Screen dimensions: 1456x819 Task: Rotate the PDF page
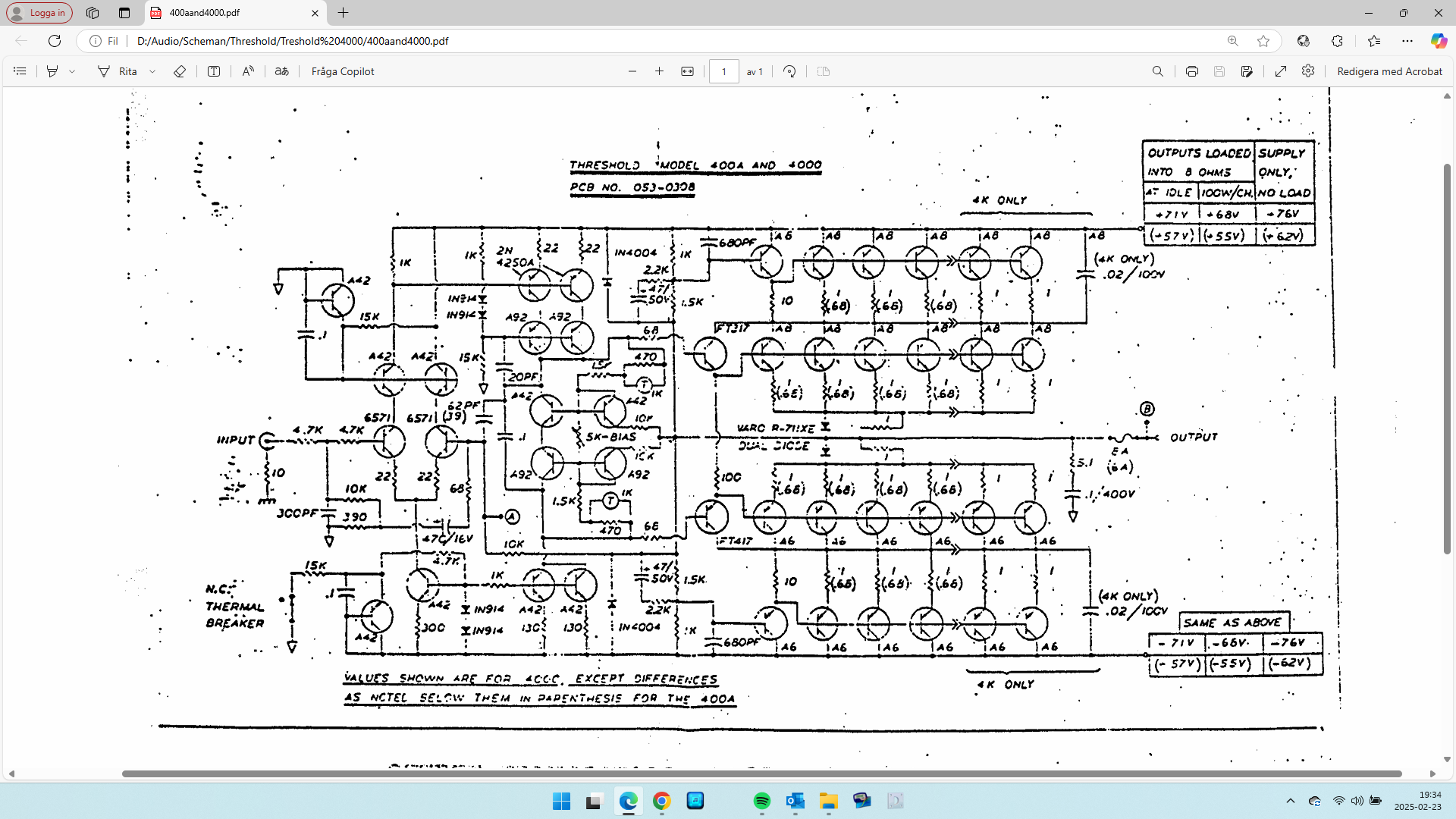(x=789, y=71)
